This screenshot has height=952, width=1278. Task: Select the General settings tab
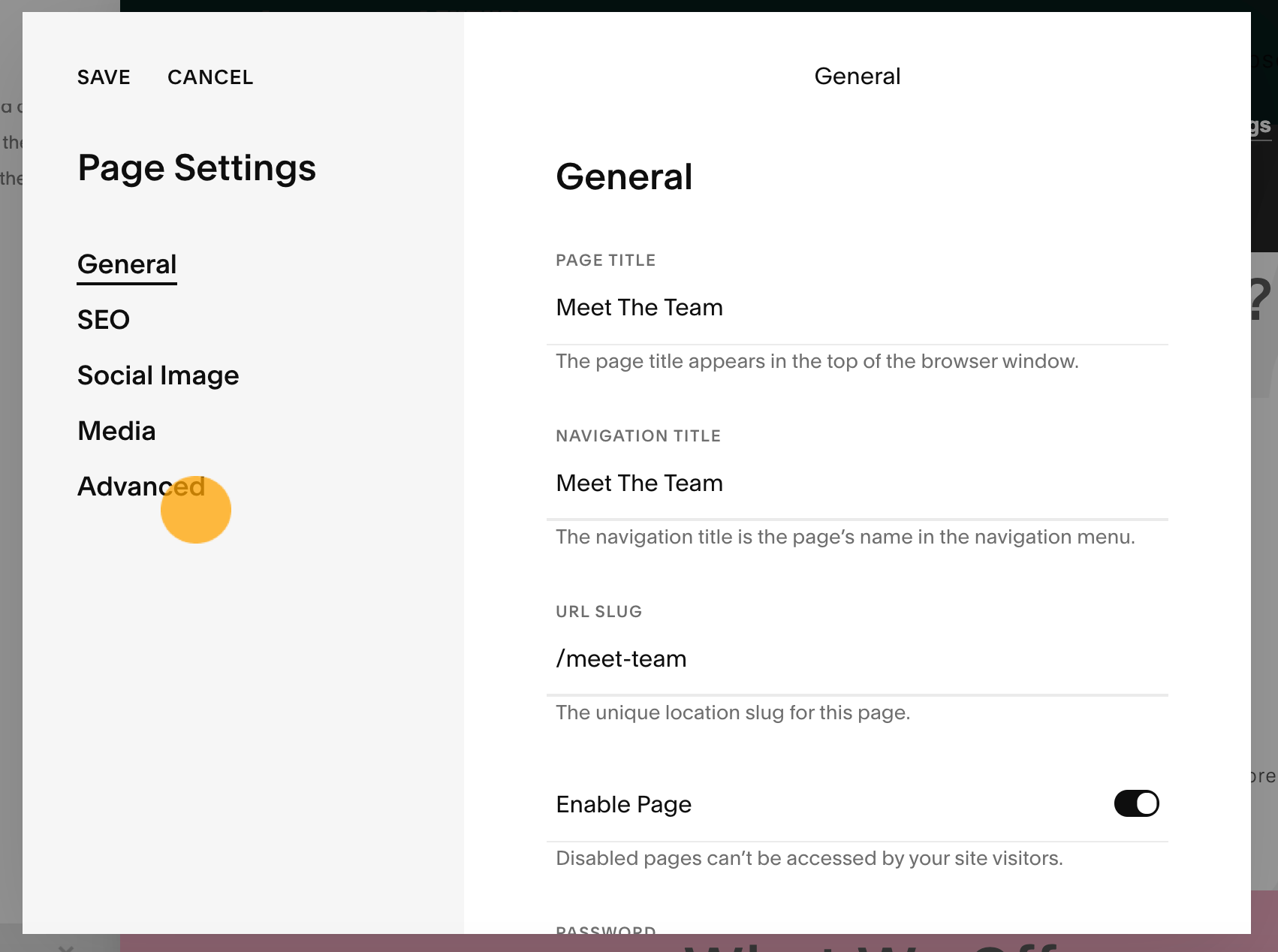point(127,264)
